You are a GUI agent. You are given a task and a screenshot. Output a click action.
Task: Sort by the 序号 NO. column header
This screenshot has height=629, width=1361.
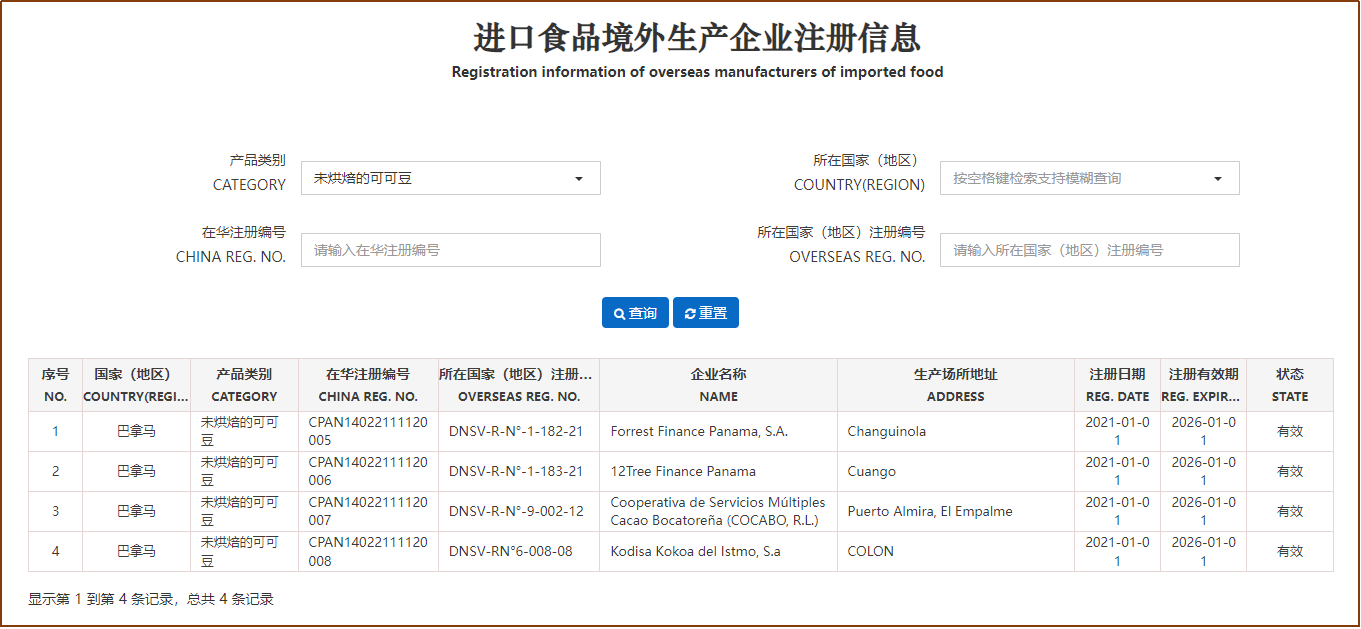click(x=55, y=385)
